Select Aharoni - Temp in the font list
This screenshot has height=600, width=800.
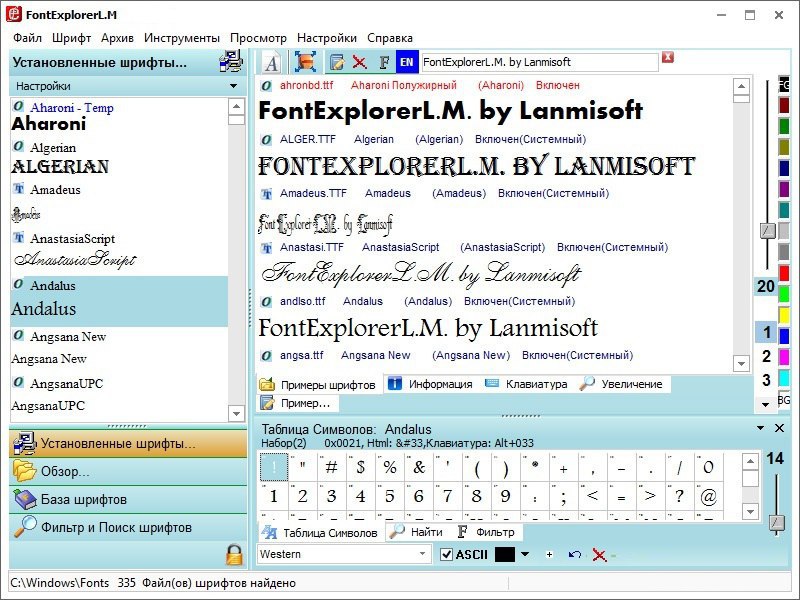(119, 117)
